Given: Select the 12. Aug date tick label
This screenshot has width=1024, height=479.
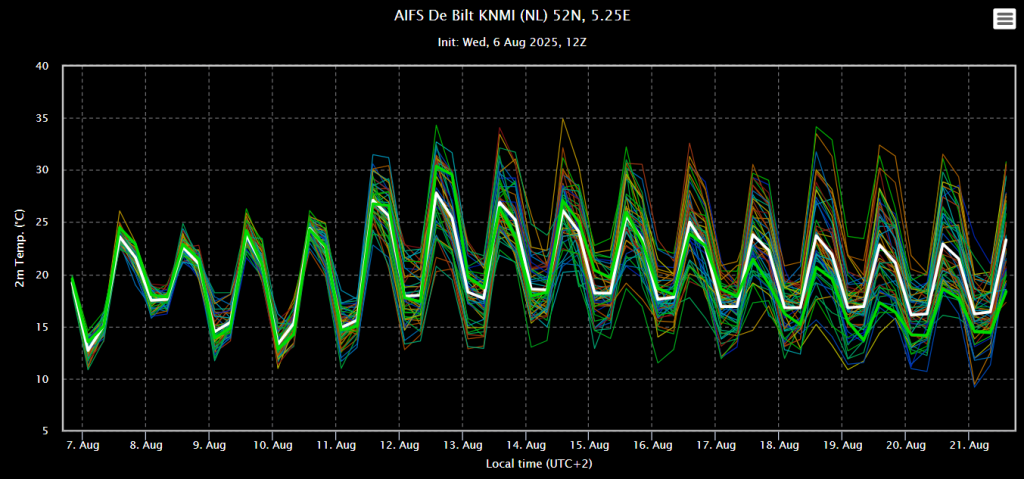Looking at the screenshot, I should (399, 445).
